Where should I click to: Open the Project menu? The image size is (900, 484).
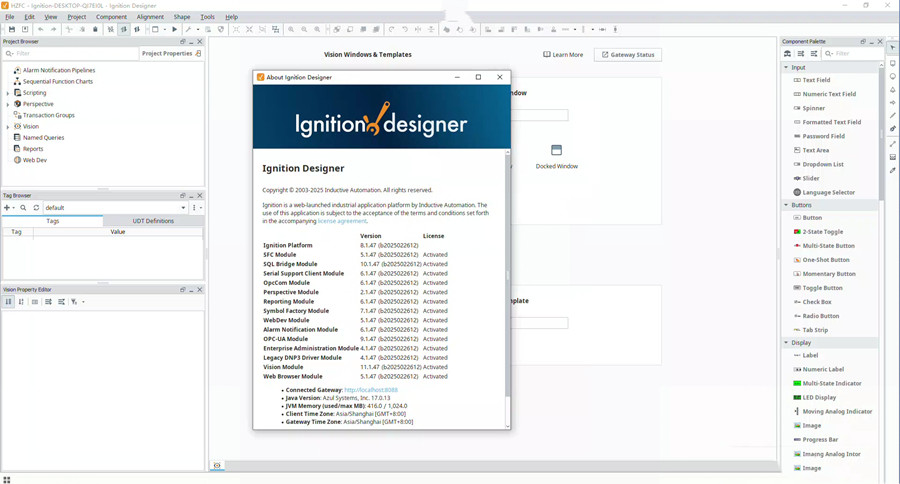click(76, 17)
